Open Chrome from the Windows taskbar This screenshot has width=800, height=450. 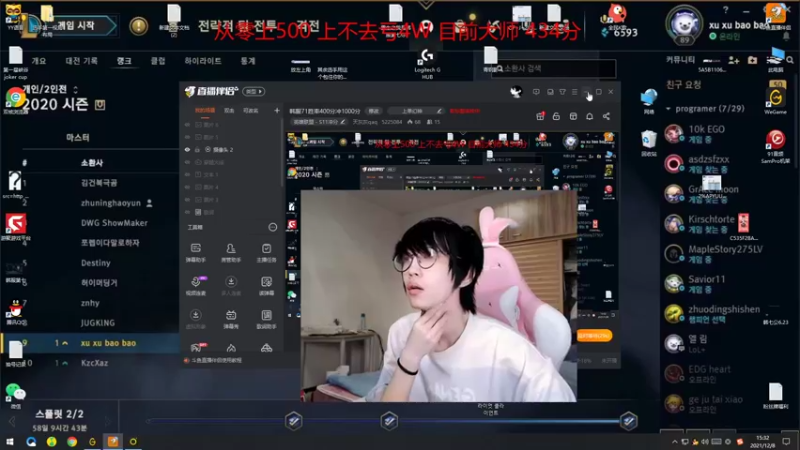(72, 441)
